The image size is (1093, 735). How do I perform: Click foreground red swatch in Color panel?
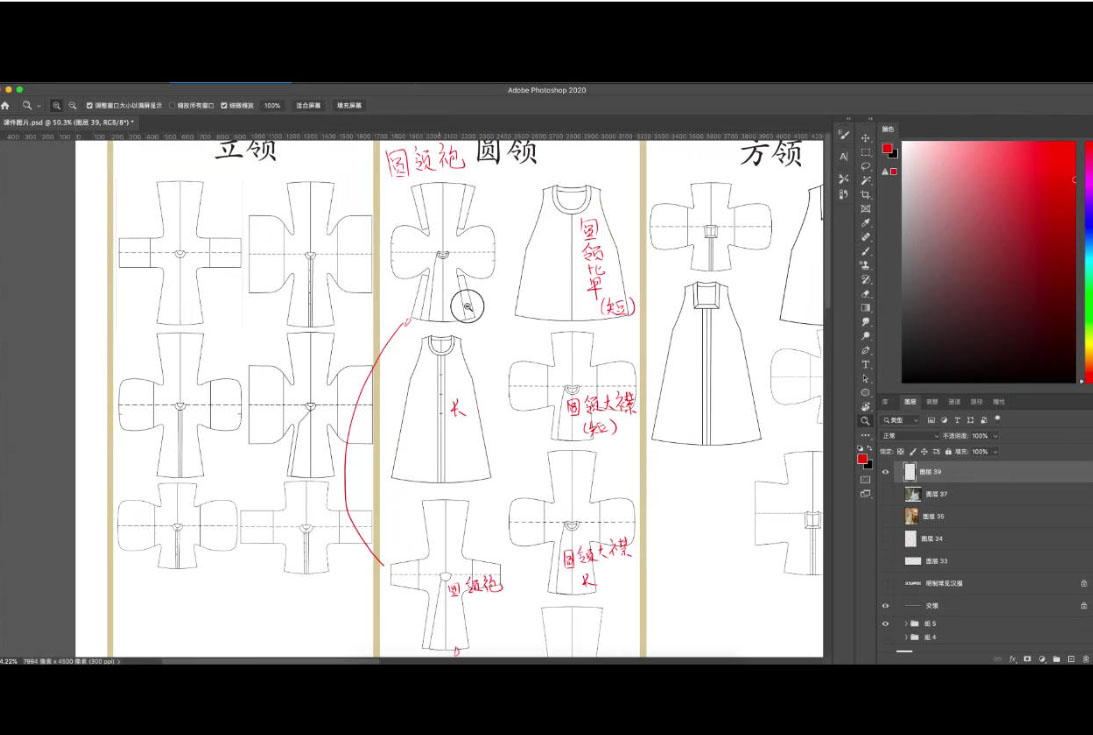coord(887,148)
